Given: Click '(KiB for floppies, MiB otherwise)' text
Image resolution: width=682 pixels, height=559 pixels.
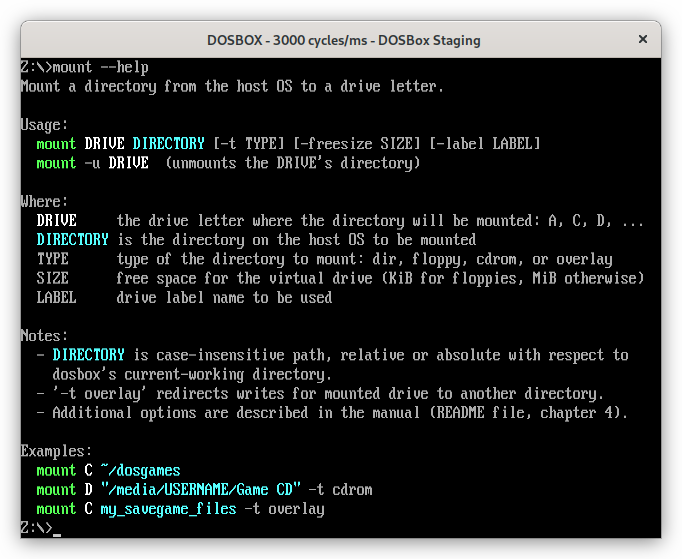Looking at the screenshot, I should click(512, 278).
